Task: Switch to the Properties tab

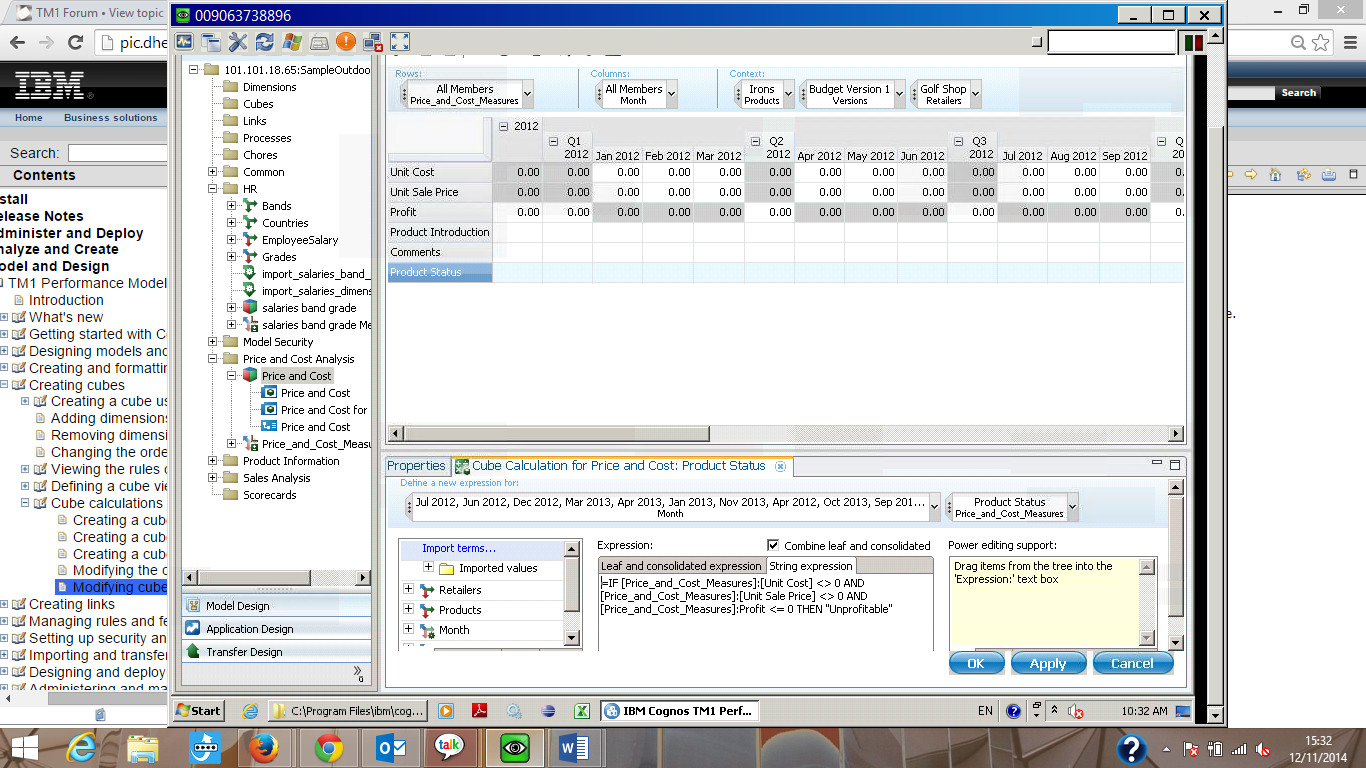Action: (416, 466)
